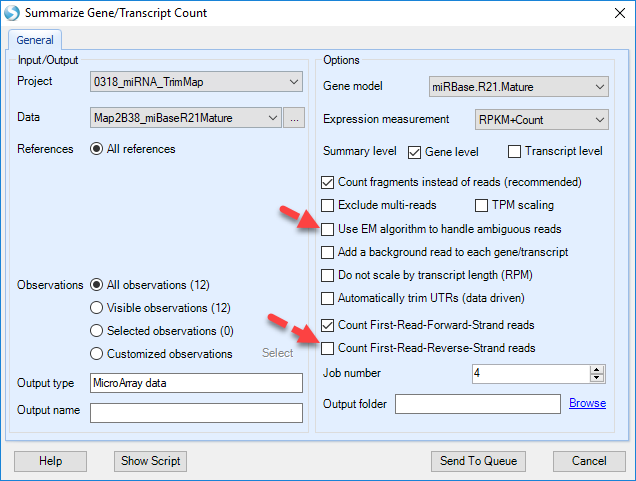Click the Output folder input field
636x481 pixels.
(478, 404)
